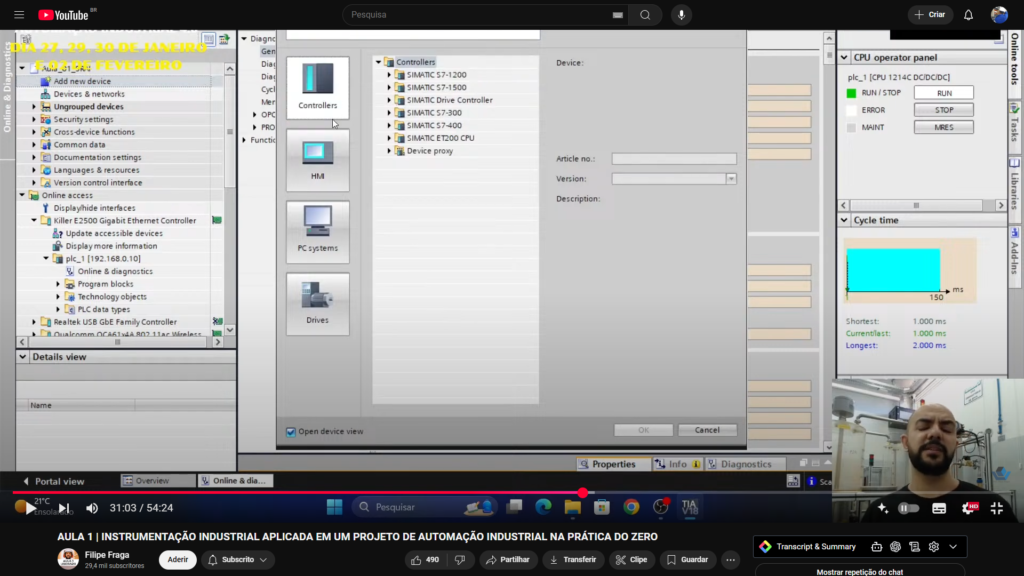Viewport: 1024px width, 576px height.
Task: Open the subtitles/captions button
Action: click(x=939, y=508)
